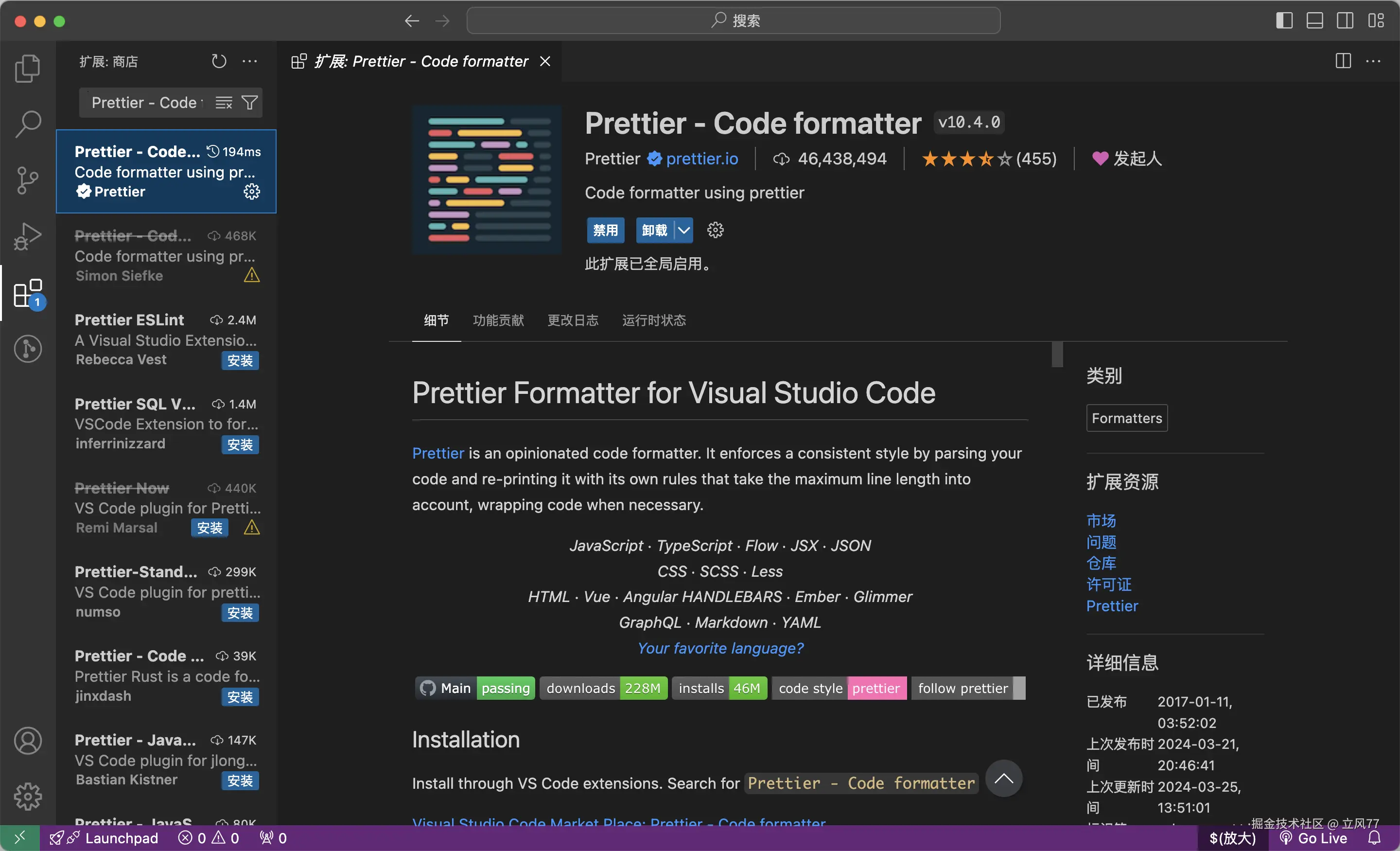Open the Explorer view in activity bar

27,68
